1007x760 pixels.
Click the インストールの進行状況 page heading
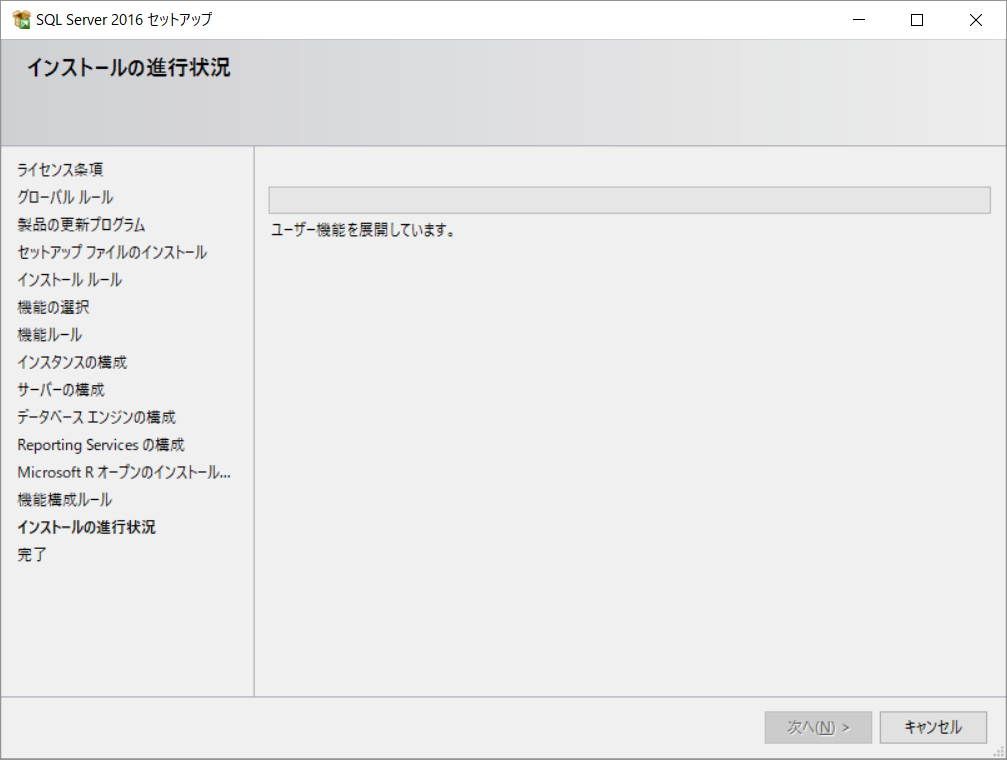[x=128, y=67]
